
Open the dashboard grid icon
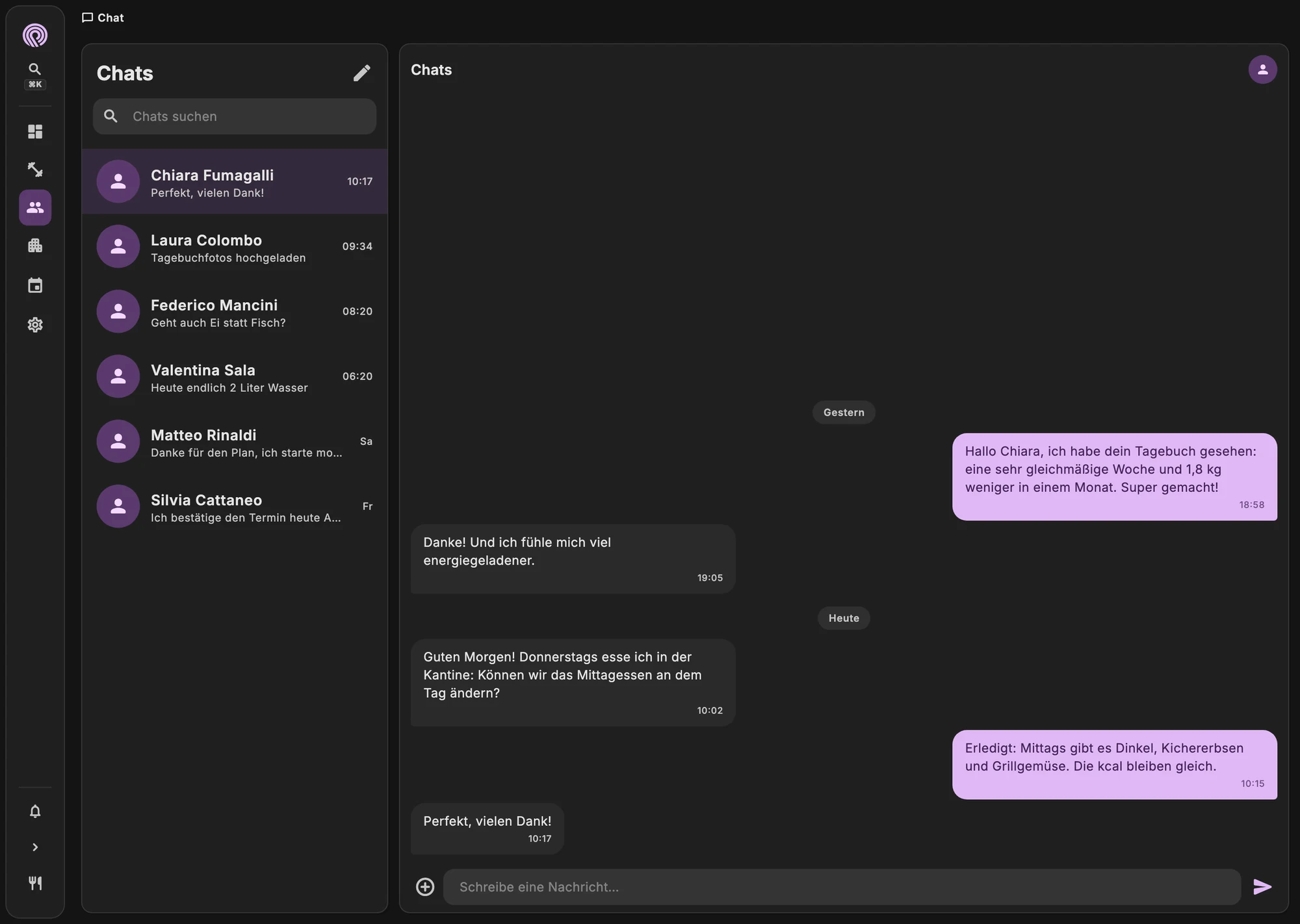35,132
